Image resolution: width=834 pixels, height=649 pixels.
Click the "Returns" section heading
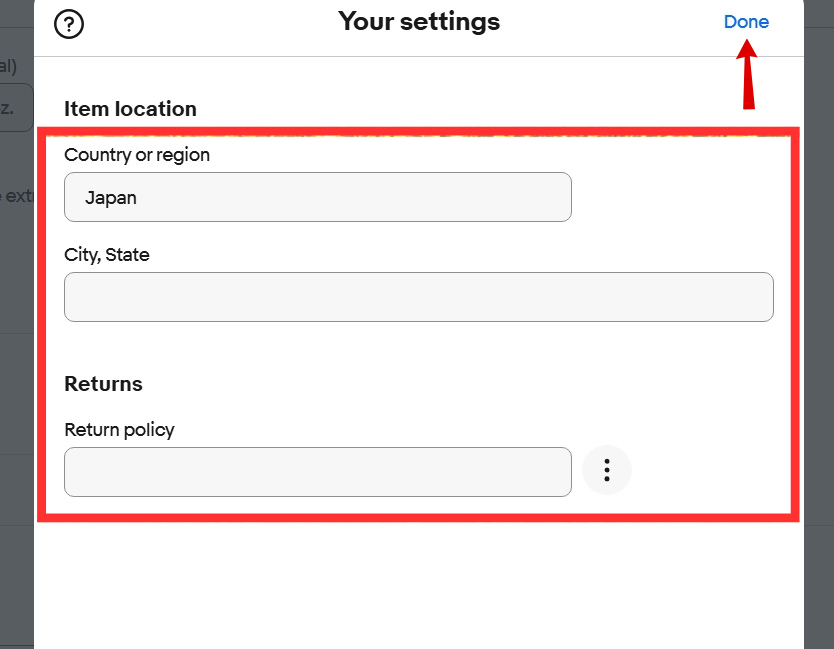click(103, 384)
